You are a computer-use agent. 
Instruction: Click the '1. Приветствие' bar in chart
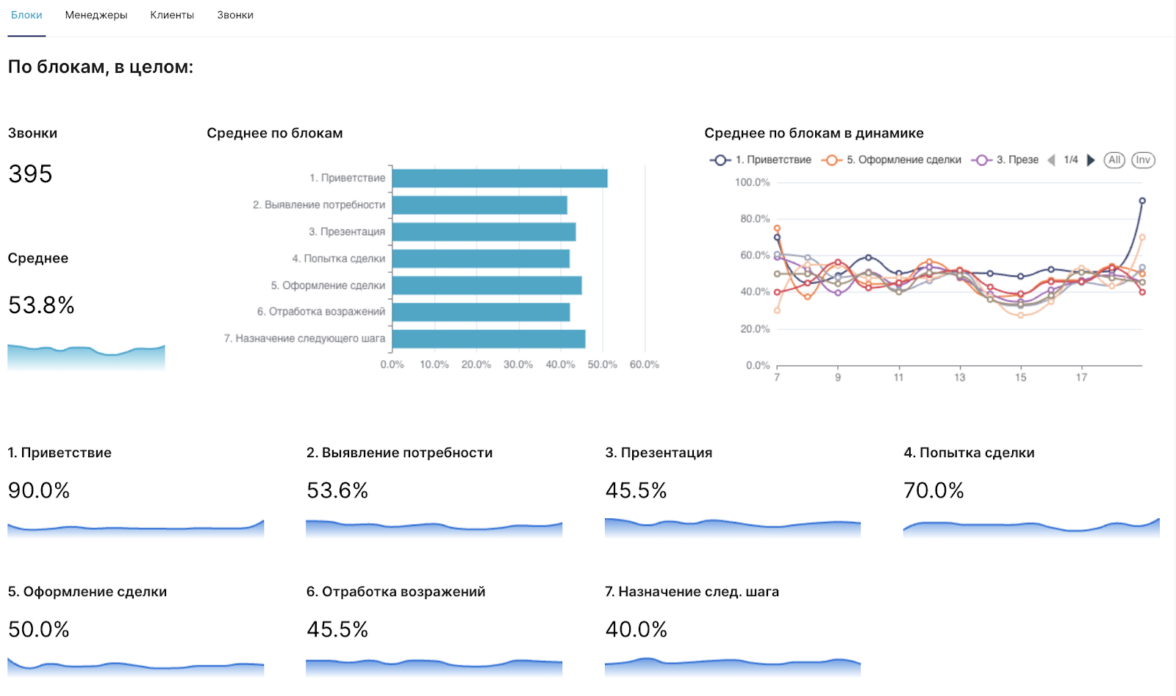499,179
